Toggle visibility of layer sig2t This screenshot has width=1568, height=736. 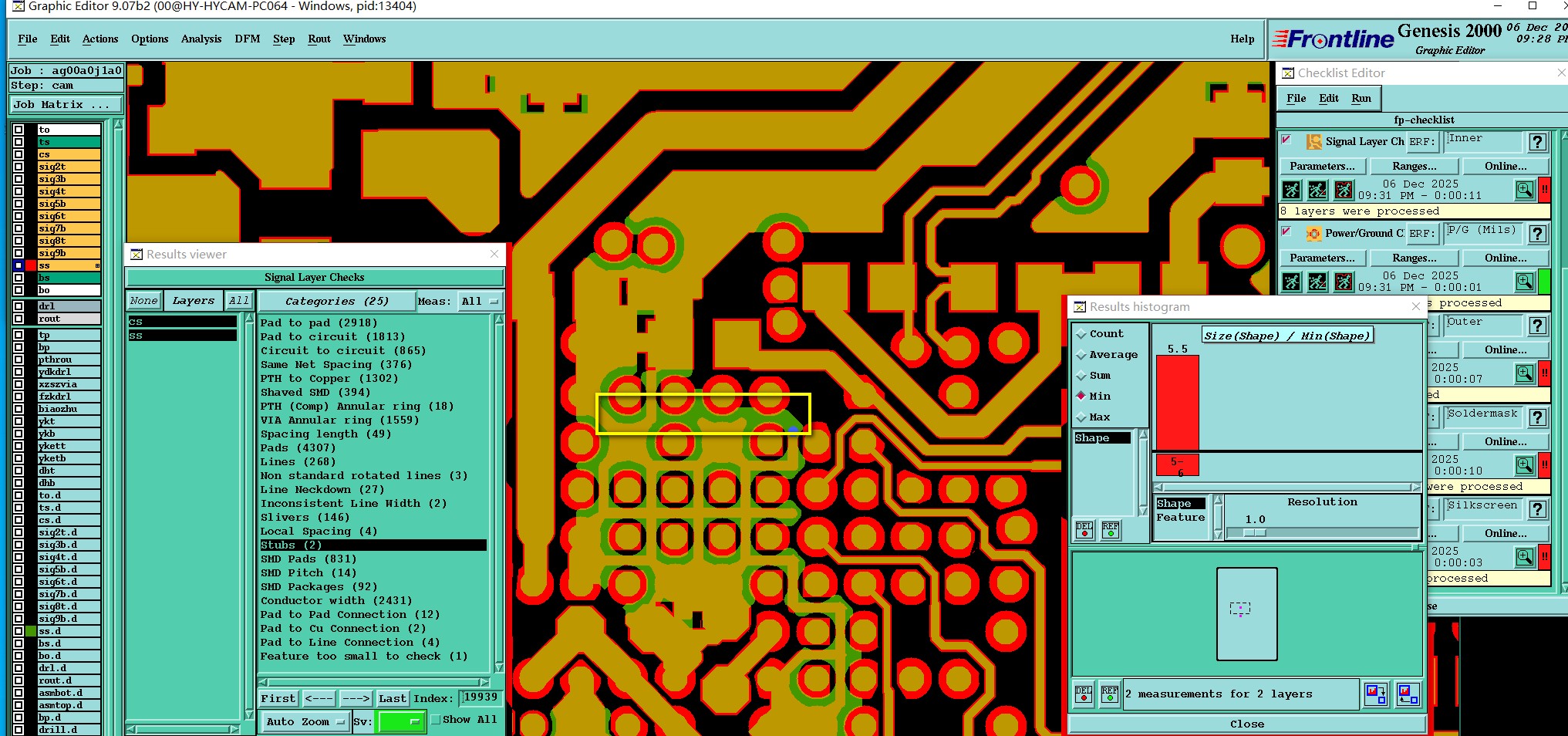(x=19, y=167)
